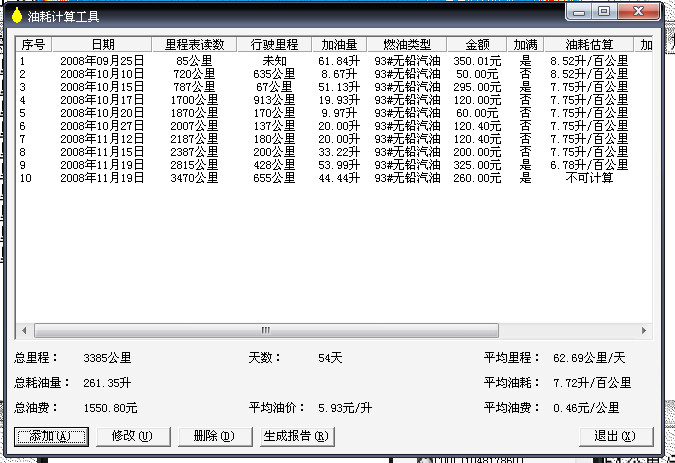Sort by the 序号 column header
The width and height of the screenshot is (675, 463).
coord(33,45)
